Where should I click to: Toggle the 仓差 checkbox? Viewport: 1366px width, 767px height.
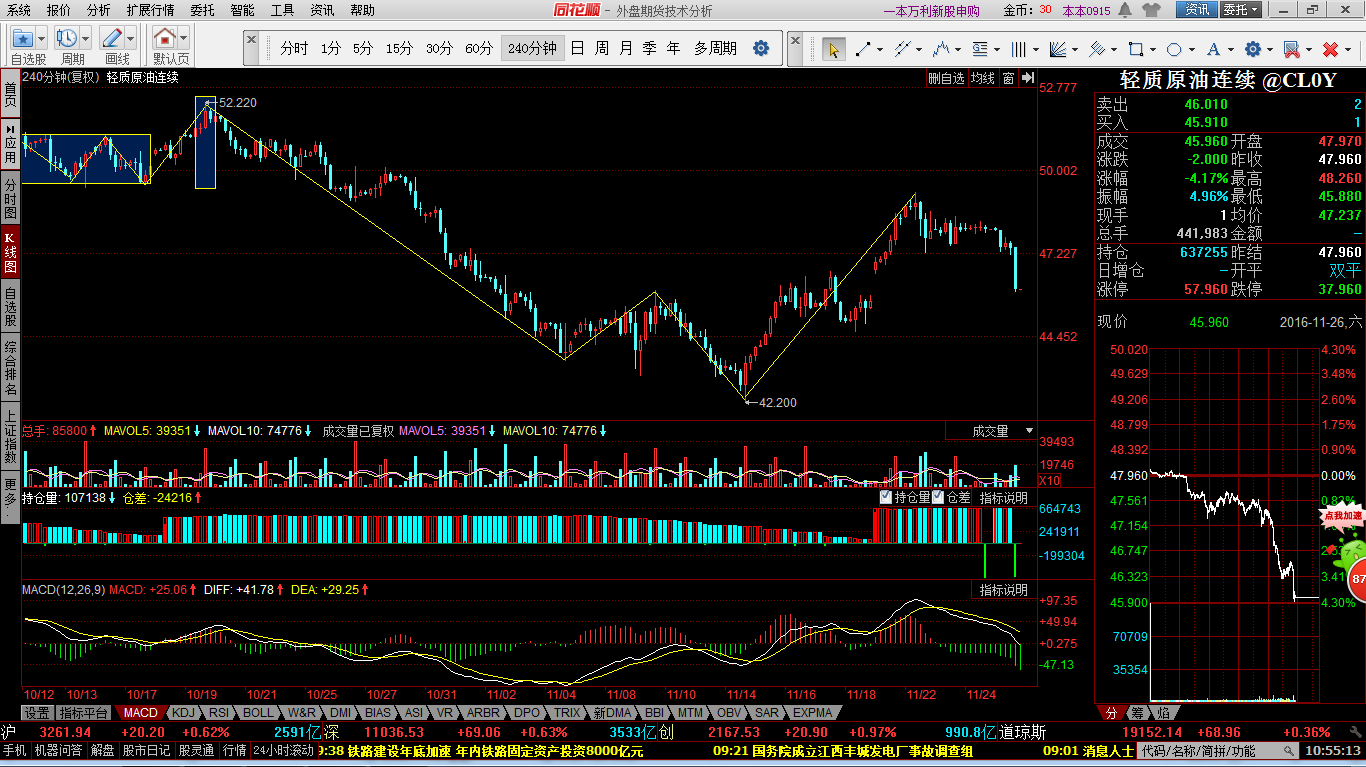pos(938,497)
